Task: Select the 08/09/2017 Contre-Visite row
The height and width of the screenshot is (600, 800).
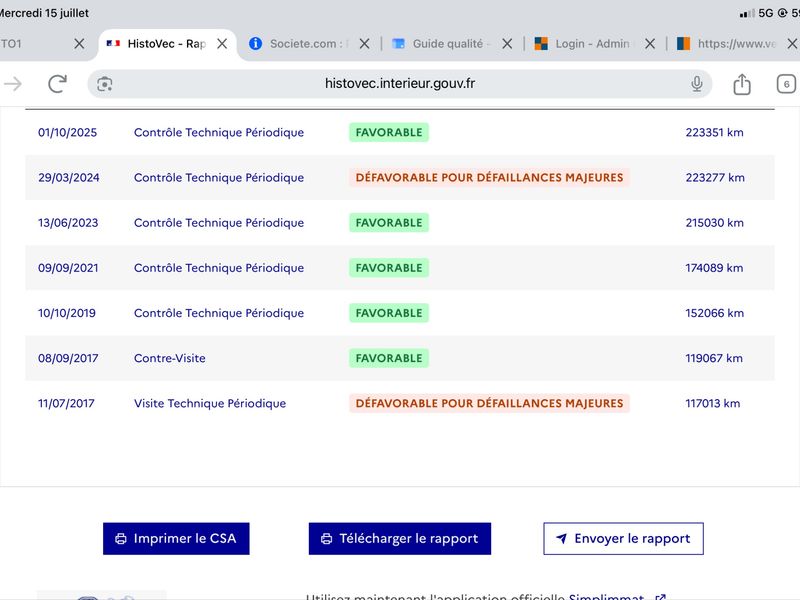Action: 399,358
